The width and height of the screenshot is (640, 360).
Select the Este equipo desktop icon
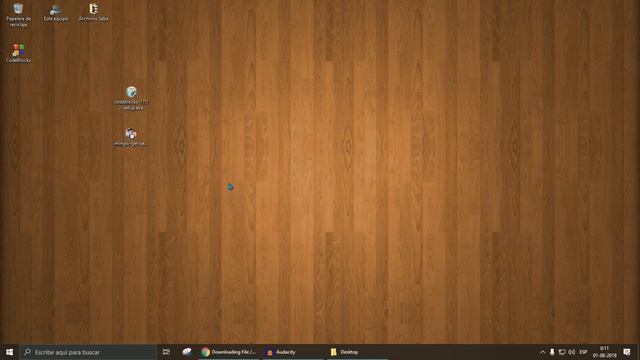click(x=56, y=12)
